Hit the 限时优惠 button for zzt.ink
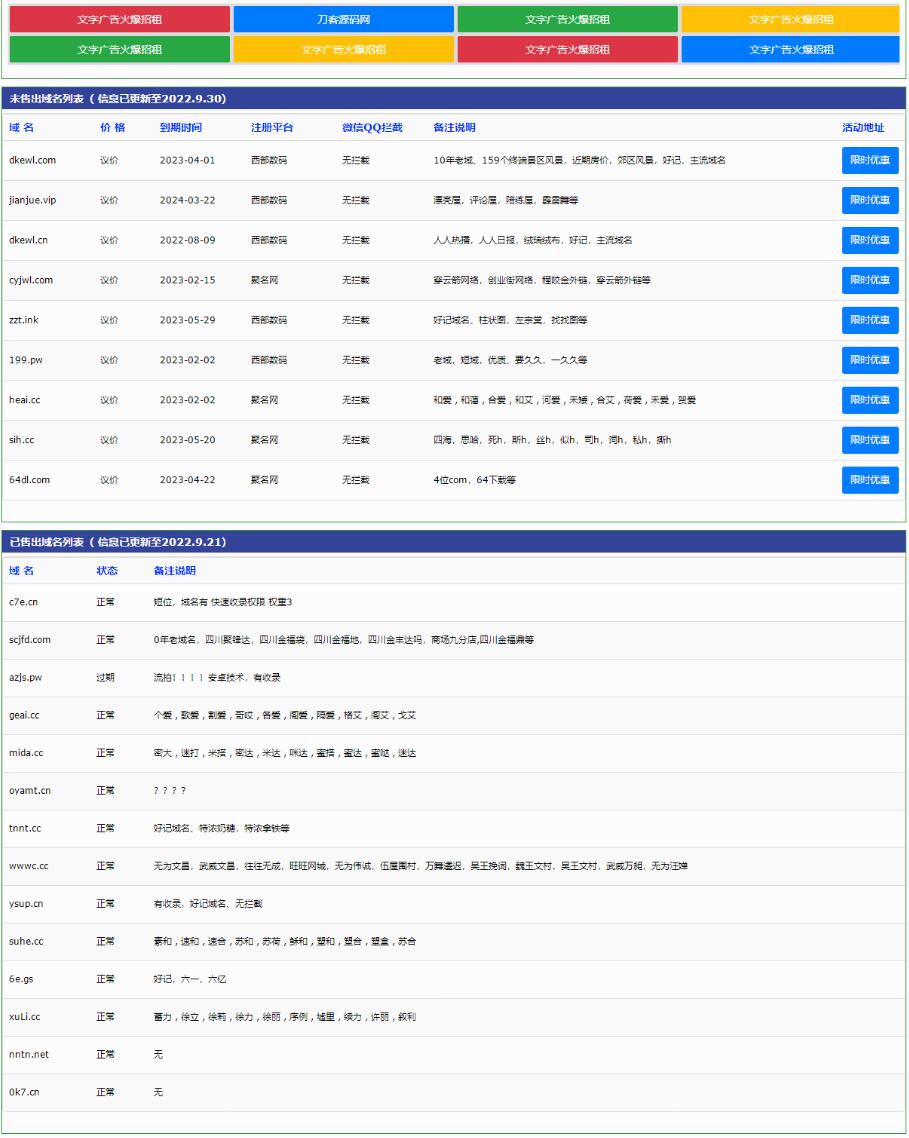 pos(869,320)
